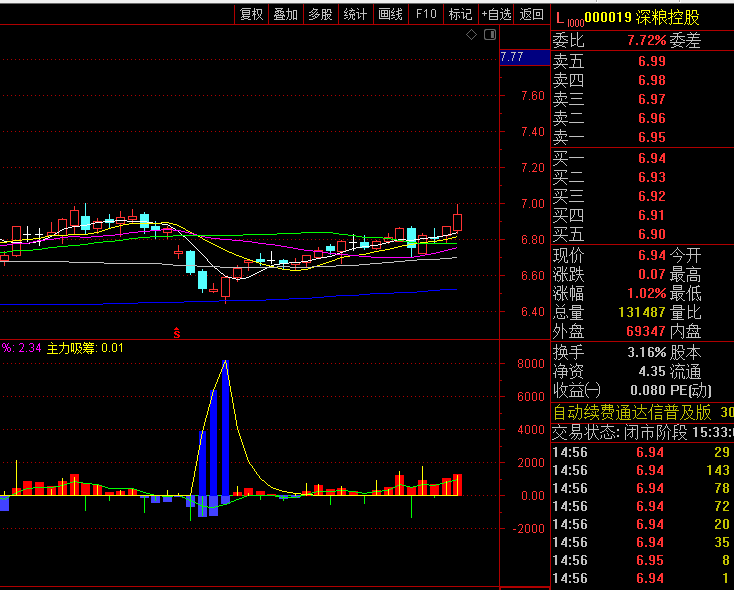
Task: Click the 卖一 ask price 6.95
Action: point(652,137)
